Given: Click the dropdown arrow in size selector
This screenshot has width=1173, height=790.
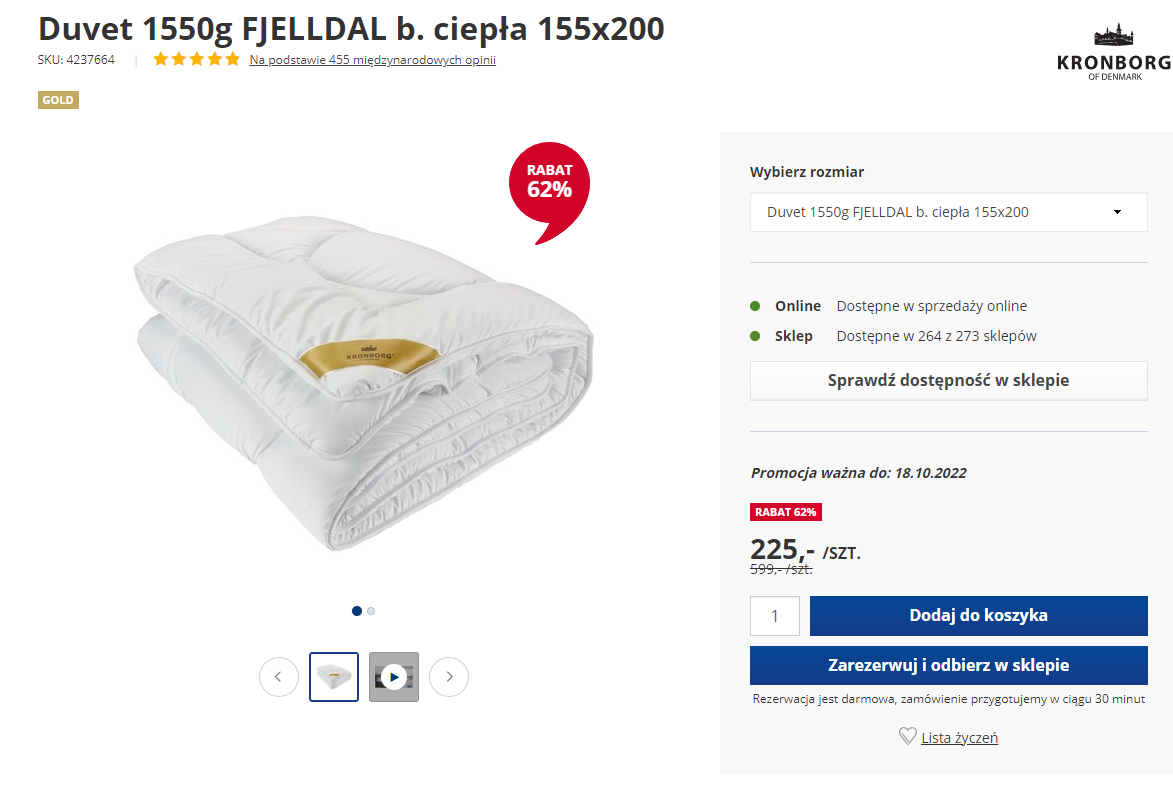Looking at the screenshot, I should pos(1117,212).
